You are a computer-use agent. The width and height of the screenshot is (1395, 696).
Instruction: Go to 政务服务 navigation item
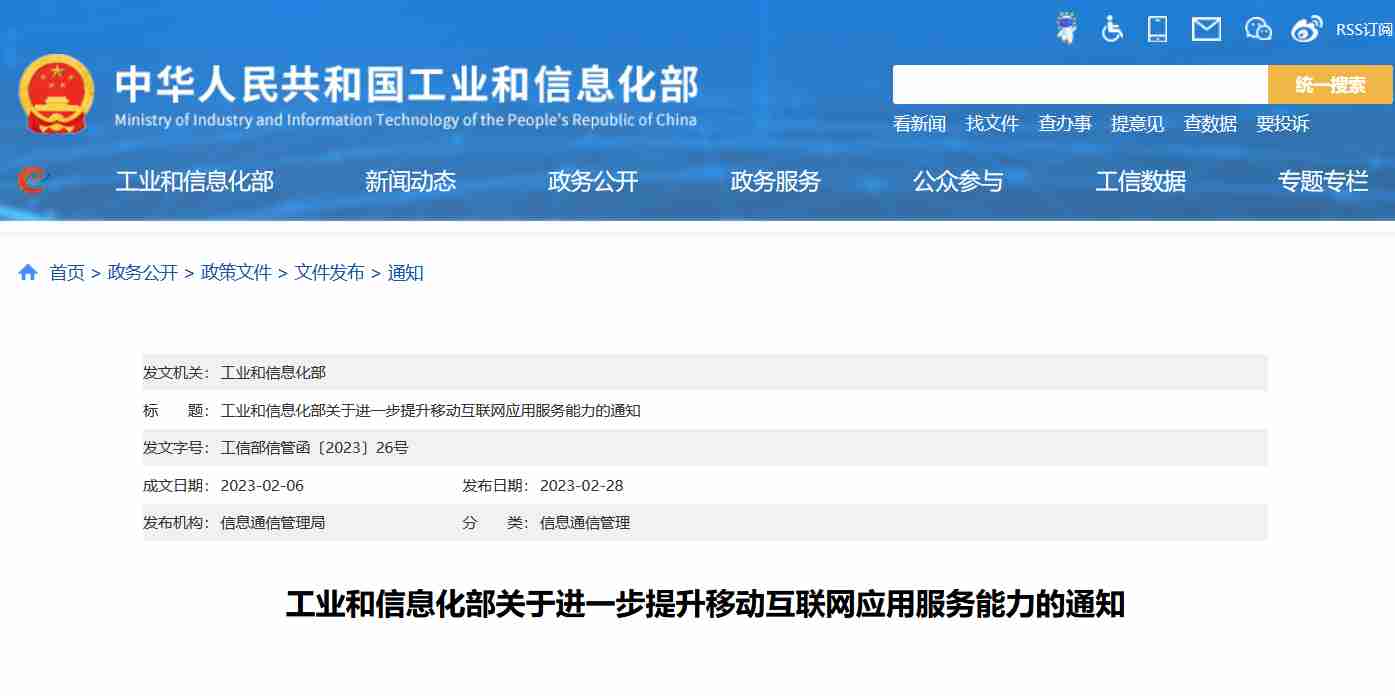click(775, 182)
